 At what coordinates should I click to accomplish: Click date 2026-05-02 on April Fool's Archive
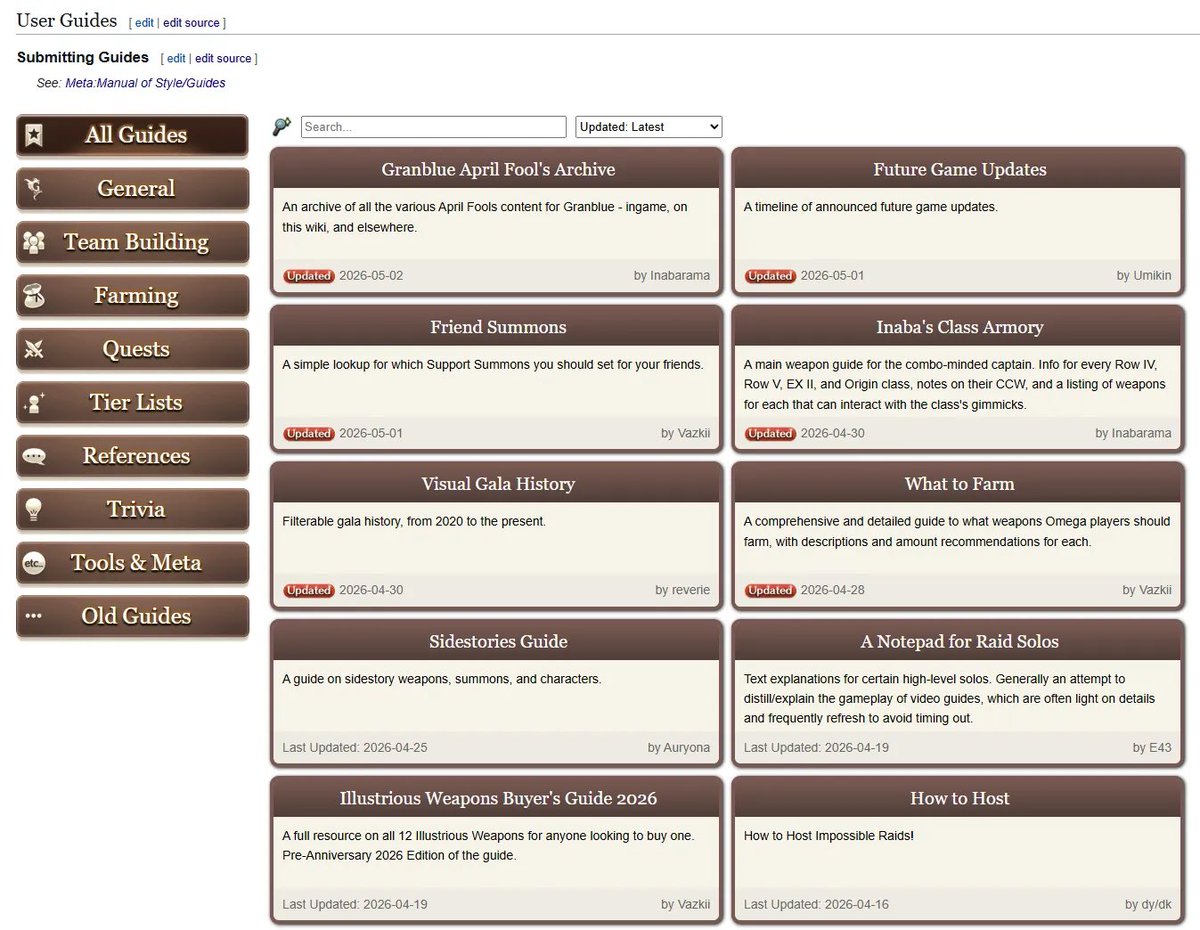point(371,275)
